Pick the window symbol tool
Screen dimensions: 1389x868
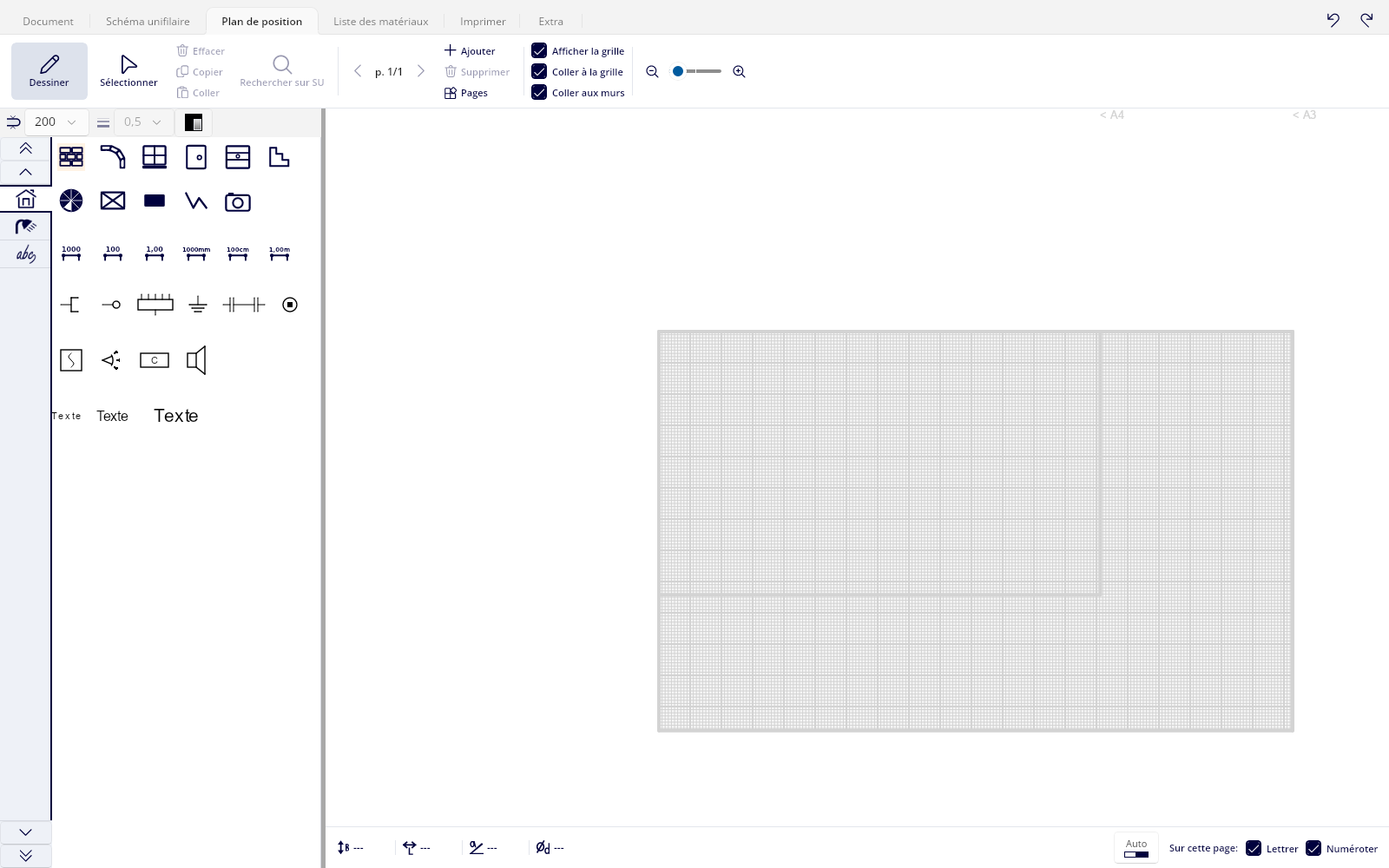coord(155,157)
